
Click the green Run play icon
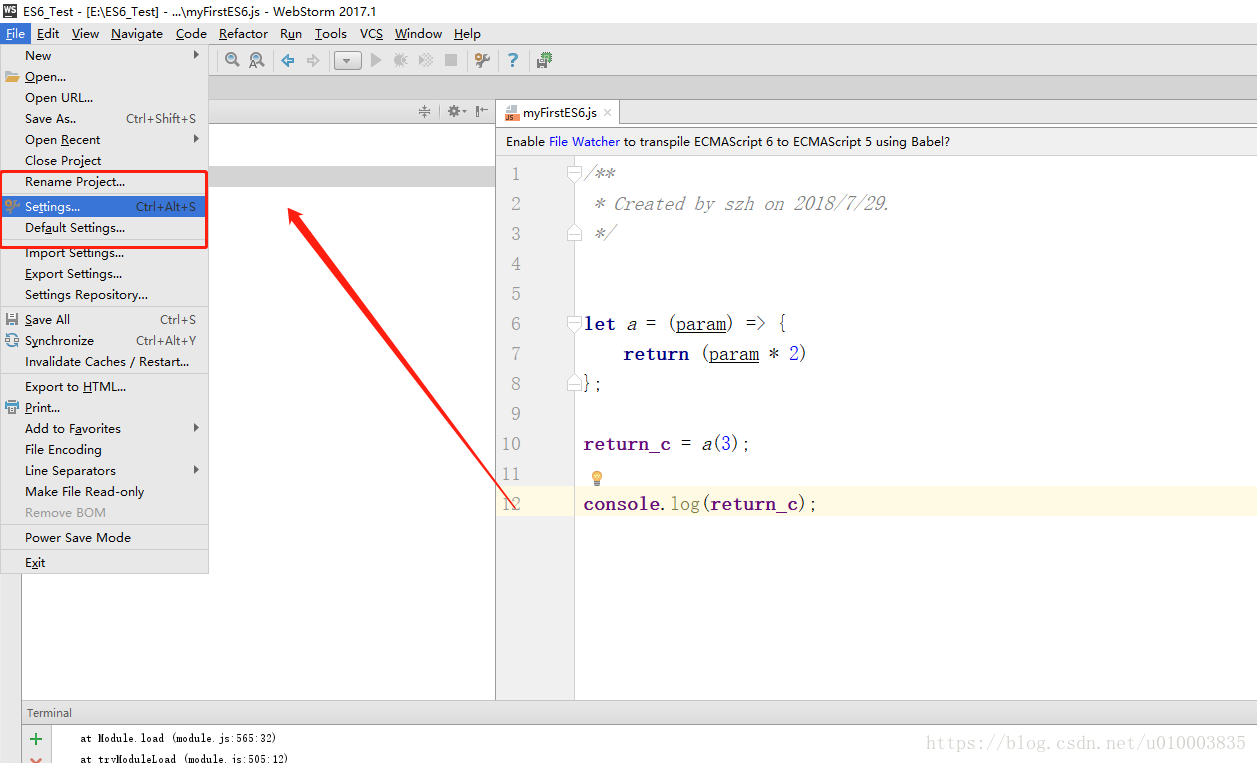point(376,60)
